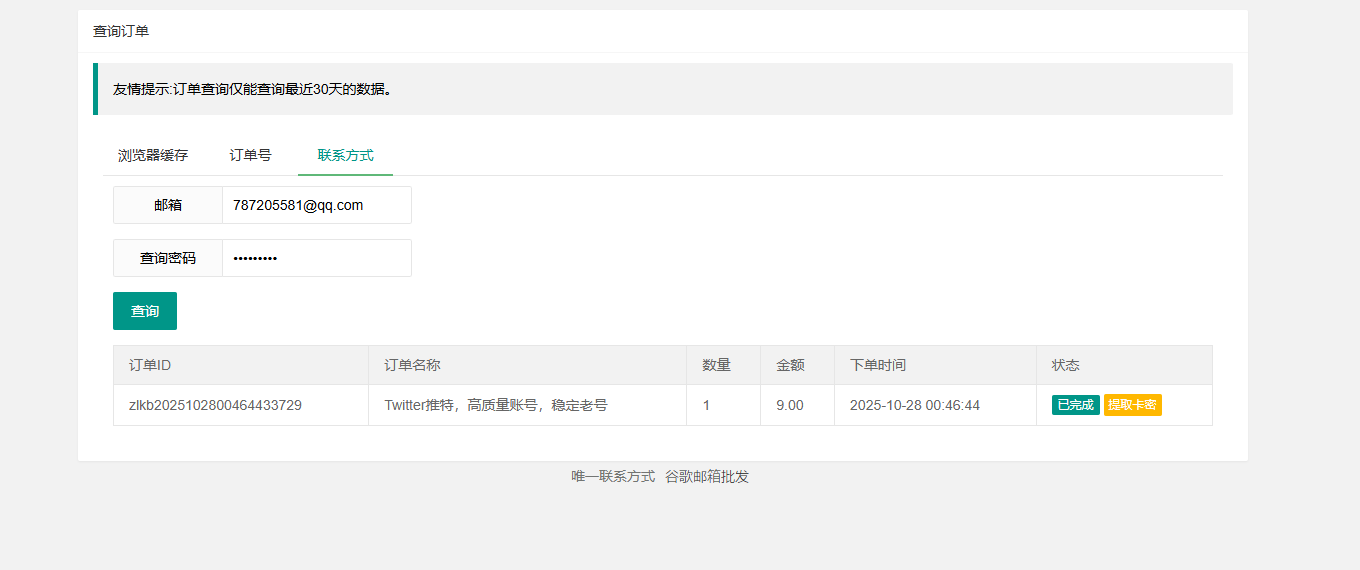Switch to the 浏览器缓存 tab

153,155
